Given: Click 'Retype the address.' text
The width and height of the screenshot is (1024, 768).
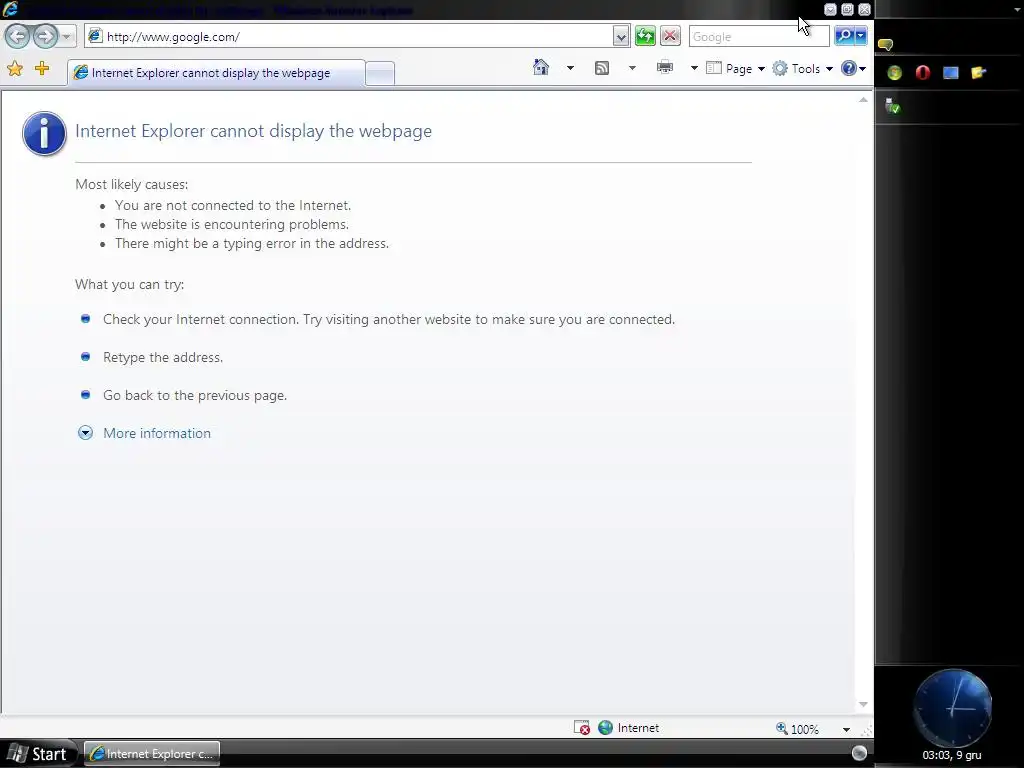Looking at the screenshot, I should tap(163, 357).
